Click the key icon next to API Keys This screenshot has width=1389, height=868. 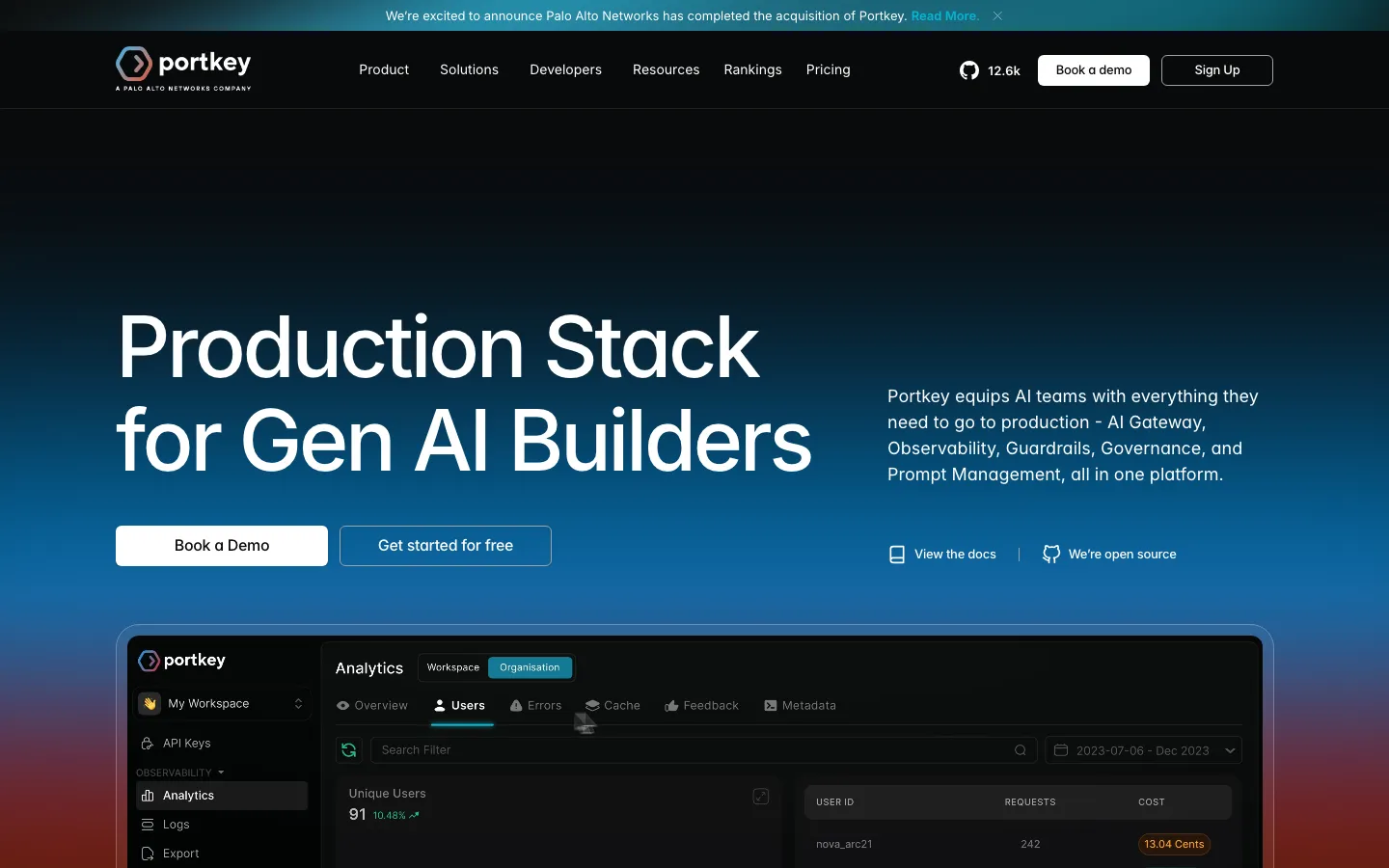[x=148, y=744]
